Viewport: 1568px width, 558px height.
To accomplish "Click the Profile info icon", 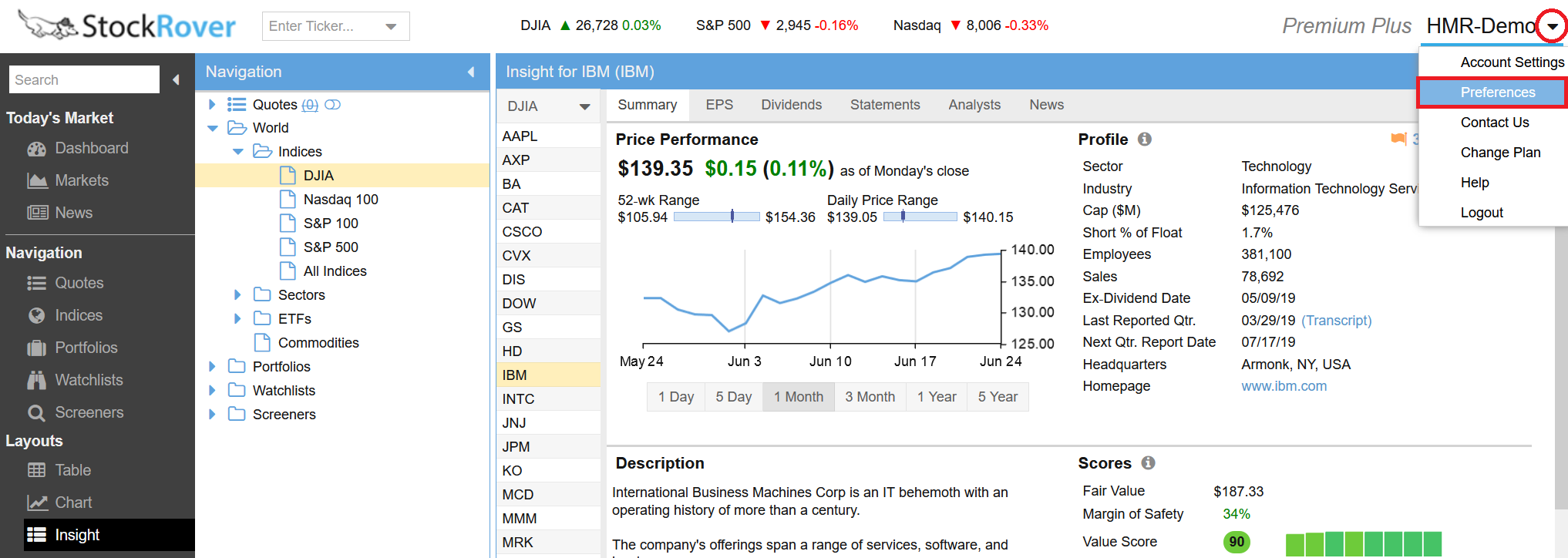I will pos(1145,139).
